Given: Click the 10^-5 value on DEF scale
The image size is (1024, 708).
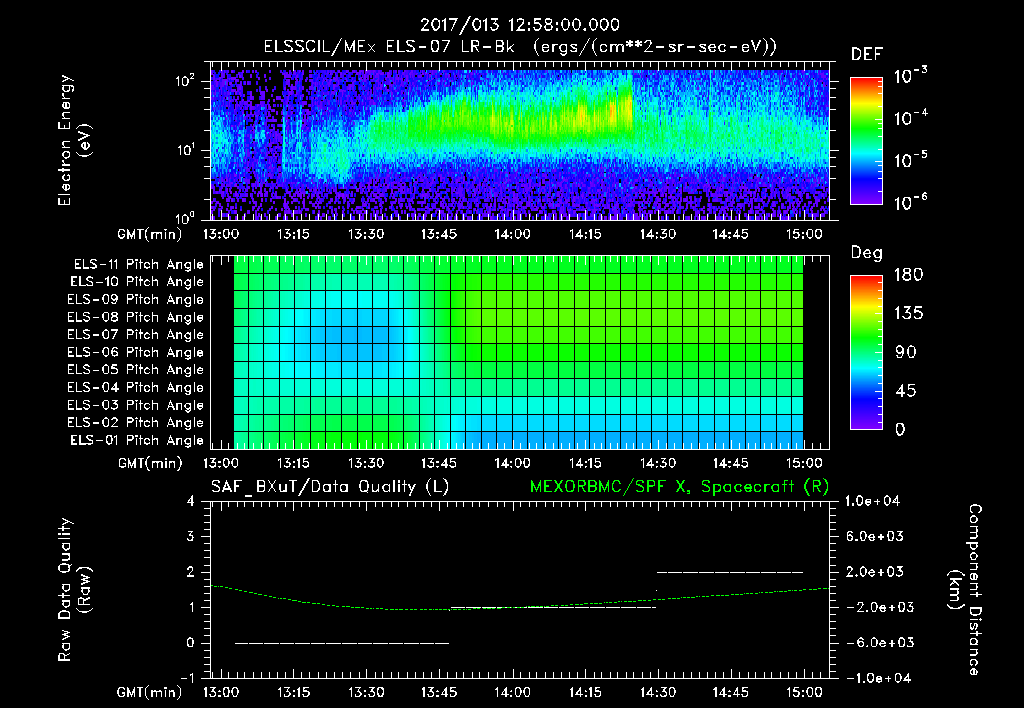Looking at the screenshot, I should 910,159.
